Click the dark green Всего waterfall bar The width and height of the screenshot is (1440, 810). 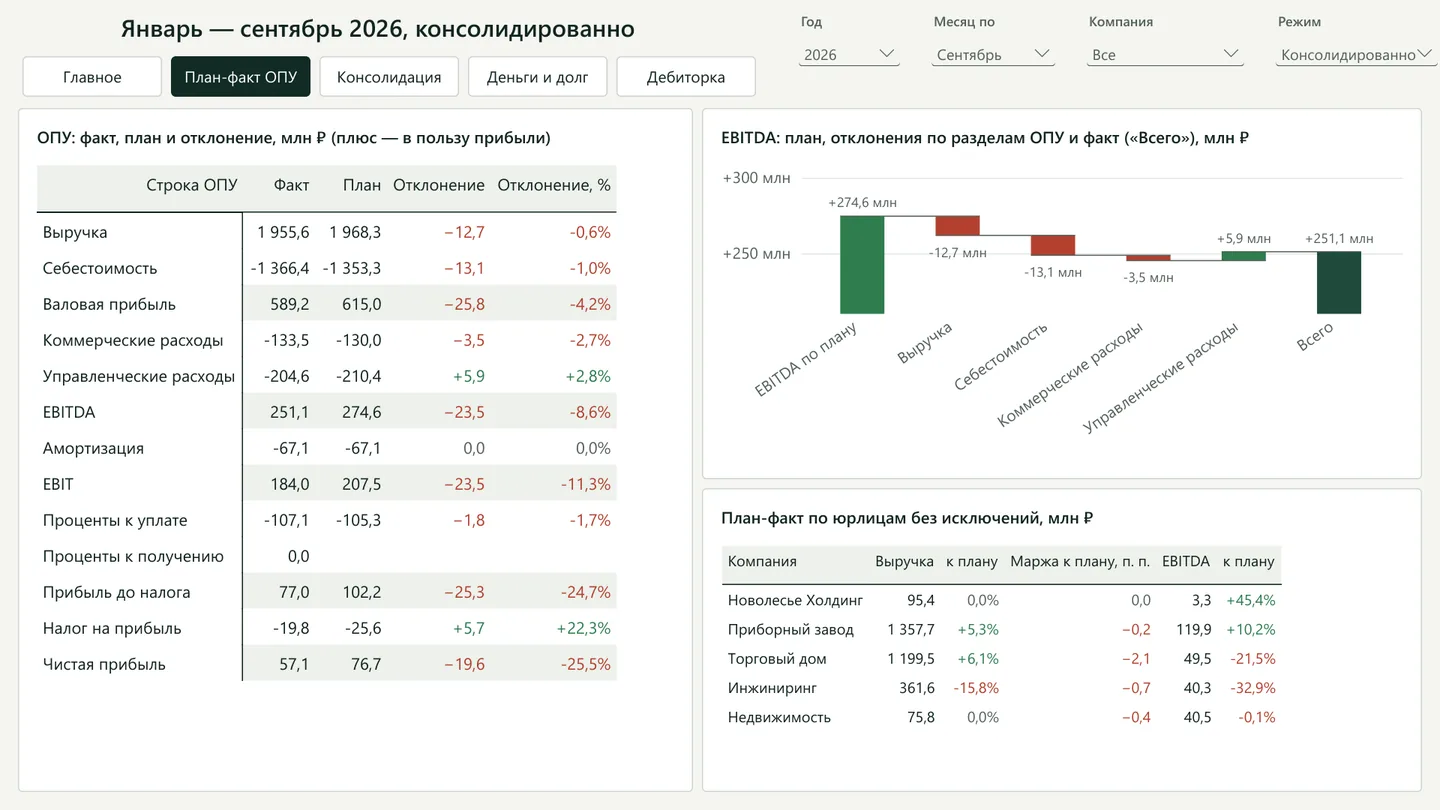click(x=1339, y=282)
